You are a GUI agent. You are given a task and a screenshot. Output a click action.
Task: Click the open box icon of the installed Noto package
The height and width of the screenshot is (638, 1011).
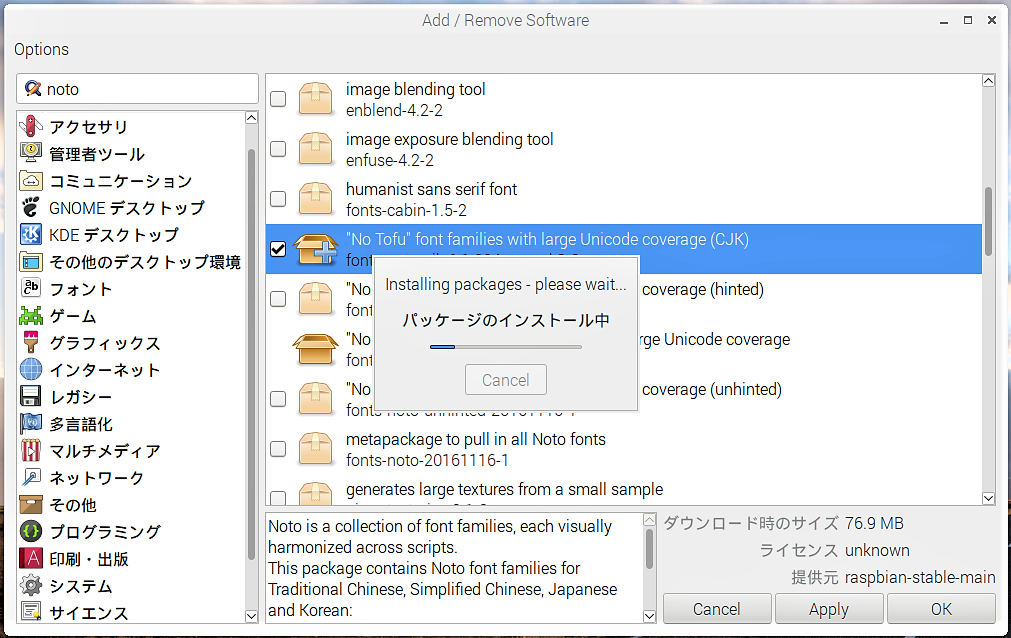[315, 349]
